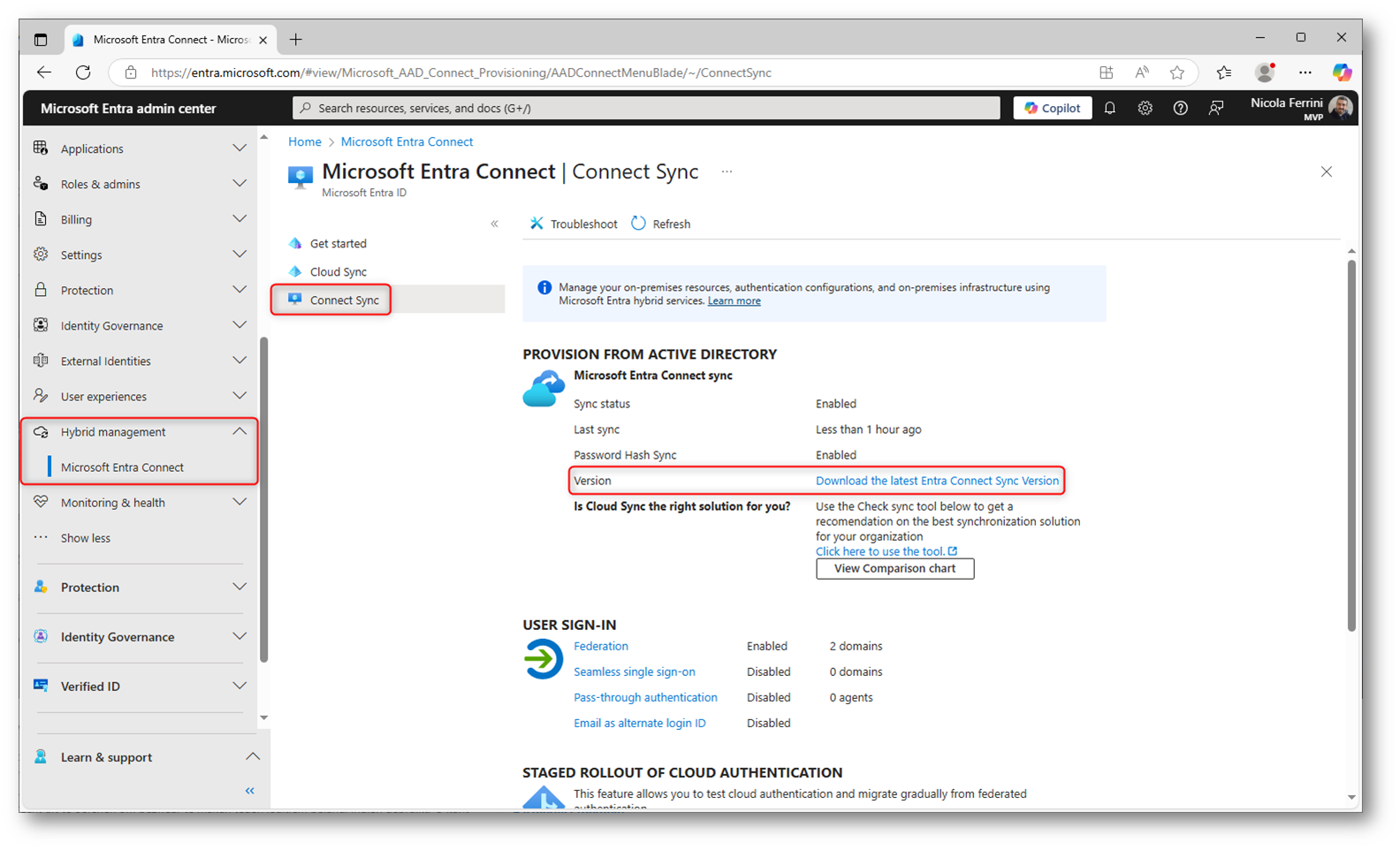1400x850 pixels.
Task: Open the favorites list icon
Action: pyautogui.click(x=1223, y=72)
